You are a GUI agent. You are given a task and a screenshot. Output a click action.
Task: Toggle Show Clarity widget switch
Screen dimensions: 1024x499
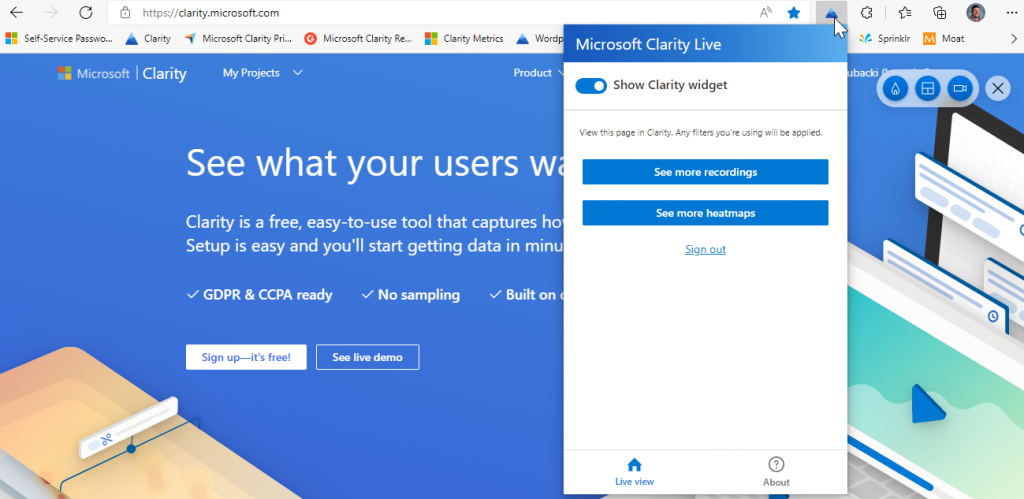click(591, 86)
